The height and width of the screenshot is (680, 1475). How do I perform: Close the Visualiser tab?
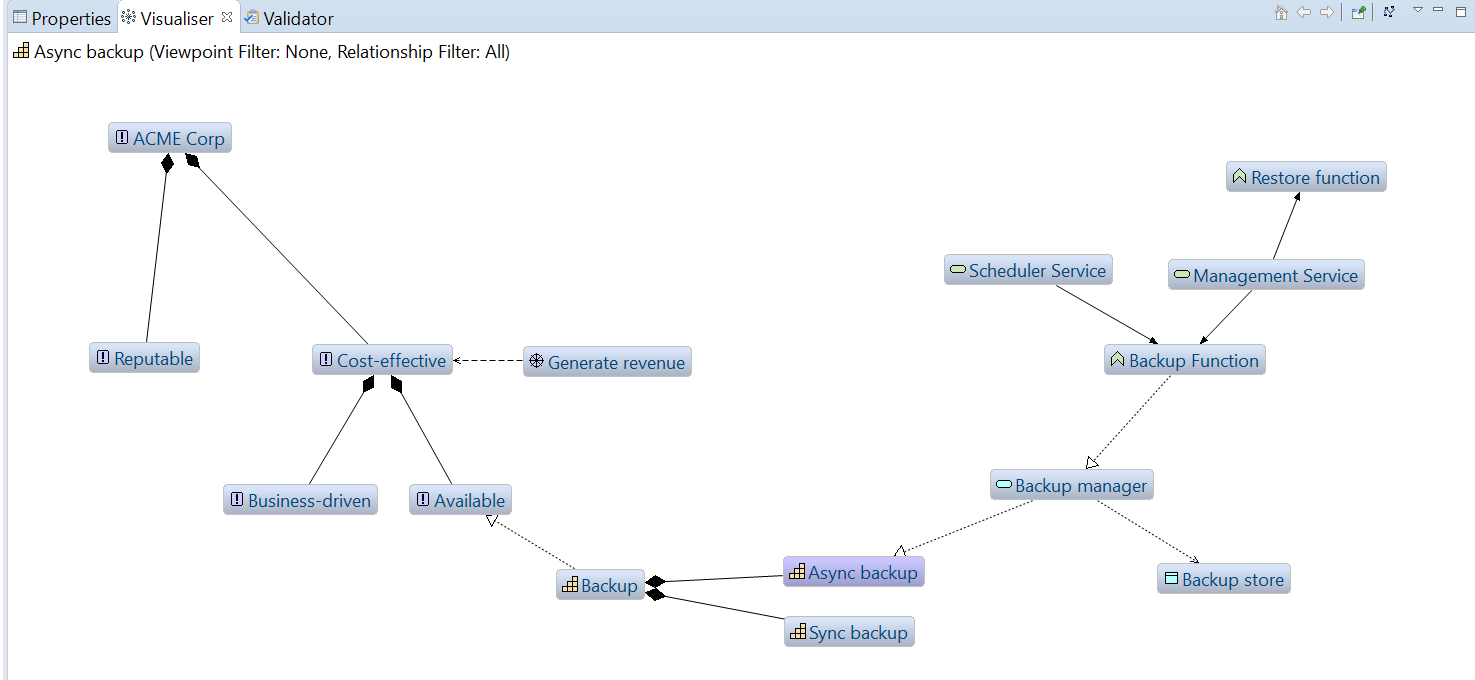click(227, 17)
